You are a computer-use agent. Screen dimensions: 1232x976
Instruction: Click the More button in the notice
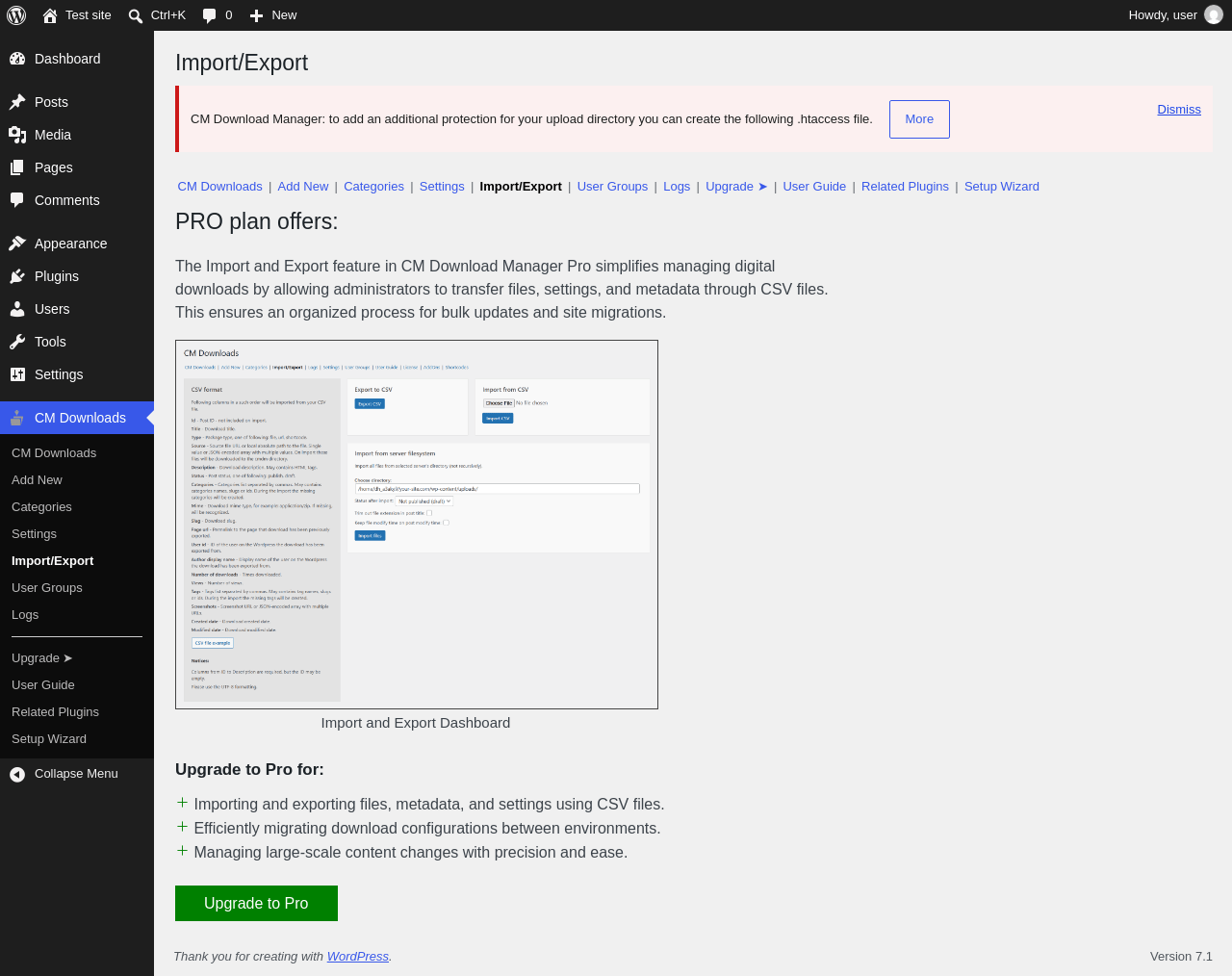click(919, 119)
